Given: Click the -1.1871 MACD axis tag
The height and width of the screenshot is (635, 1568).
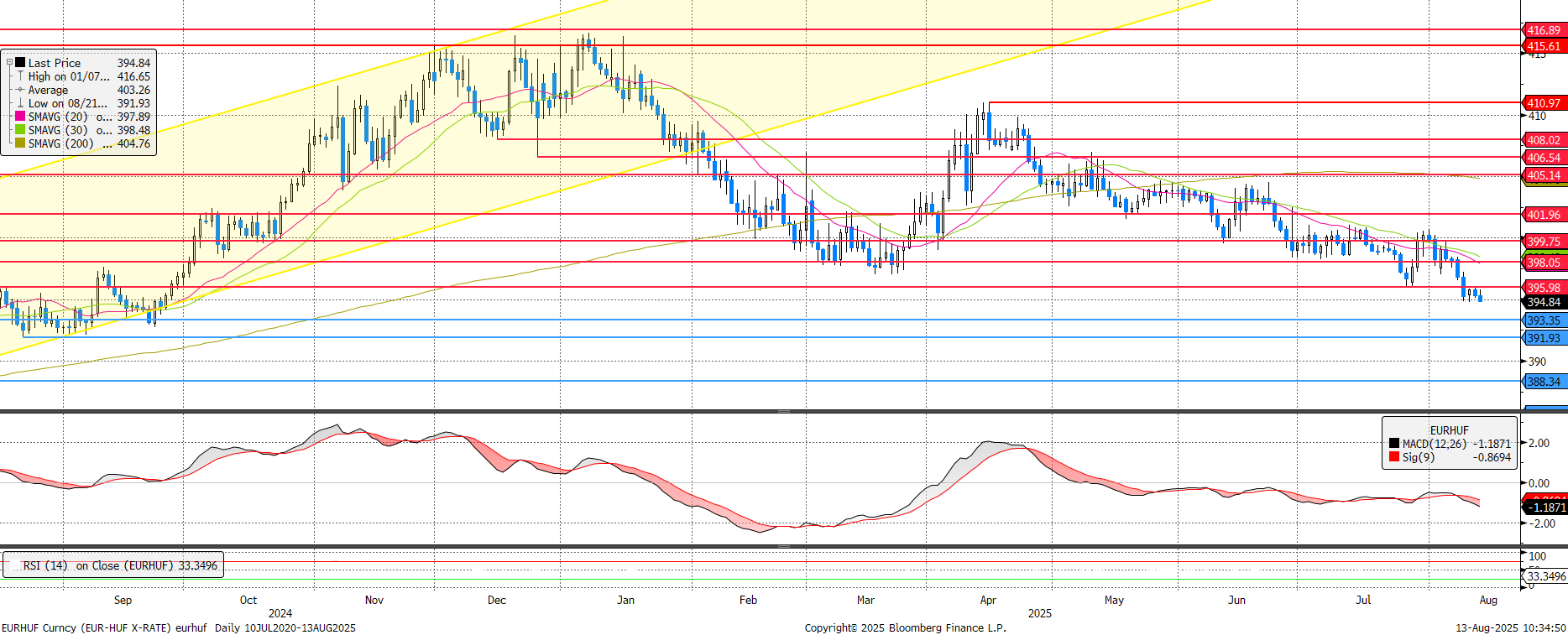Looking at the screenshot, I should (x=1545, y=507).
